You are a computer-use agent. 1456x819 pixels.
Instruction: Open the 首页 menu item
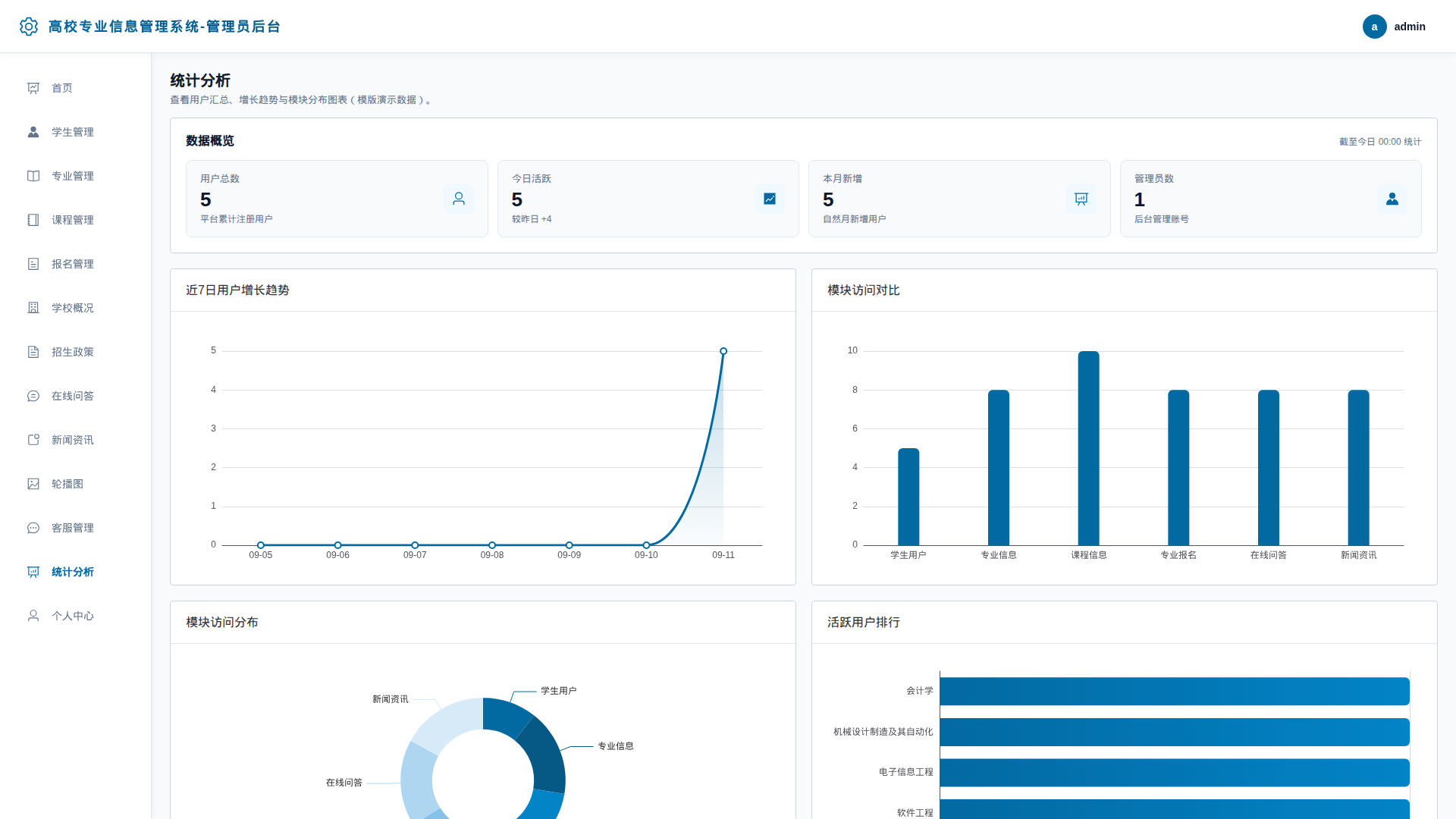coord(76,88)
